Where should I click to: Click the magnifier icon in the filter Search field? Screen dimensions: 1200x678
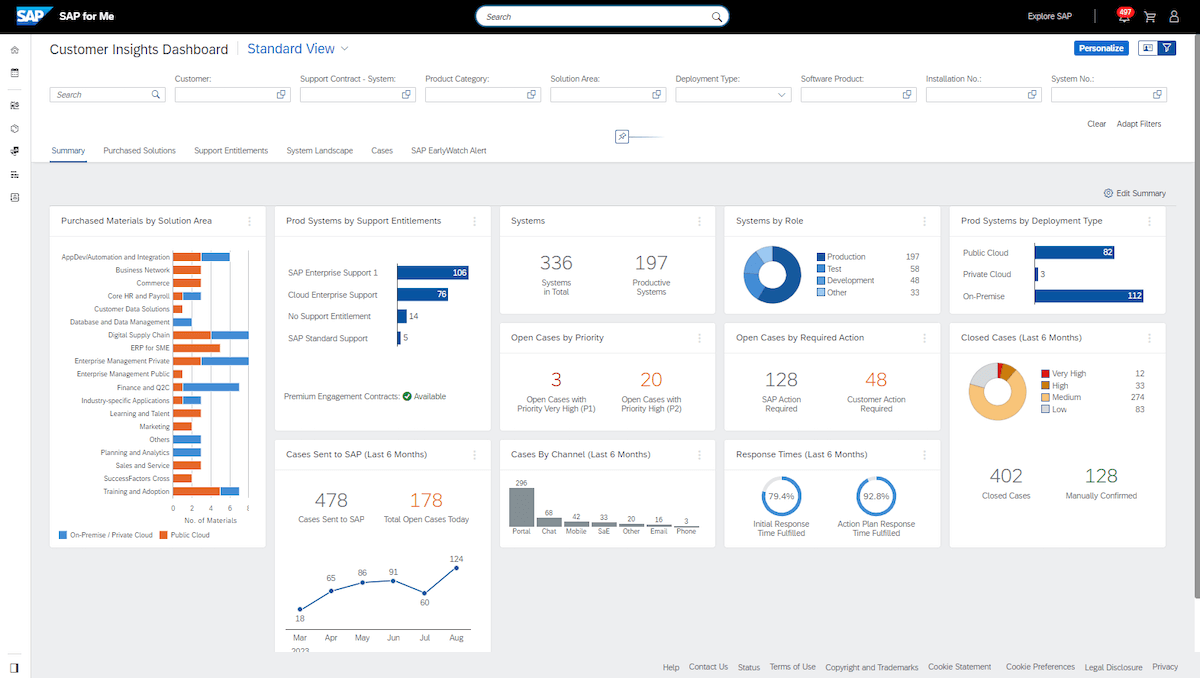(x=156, y=95)
